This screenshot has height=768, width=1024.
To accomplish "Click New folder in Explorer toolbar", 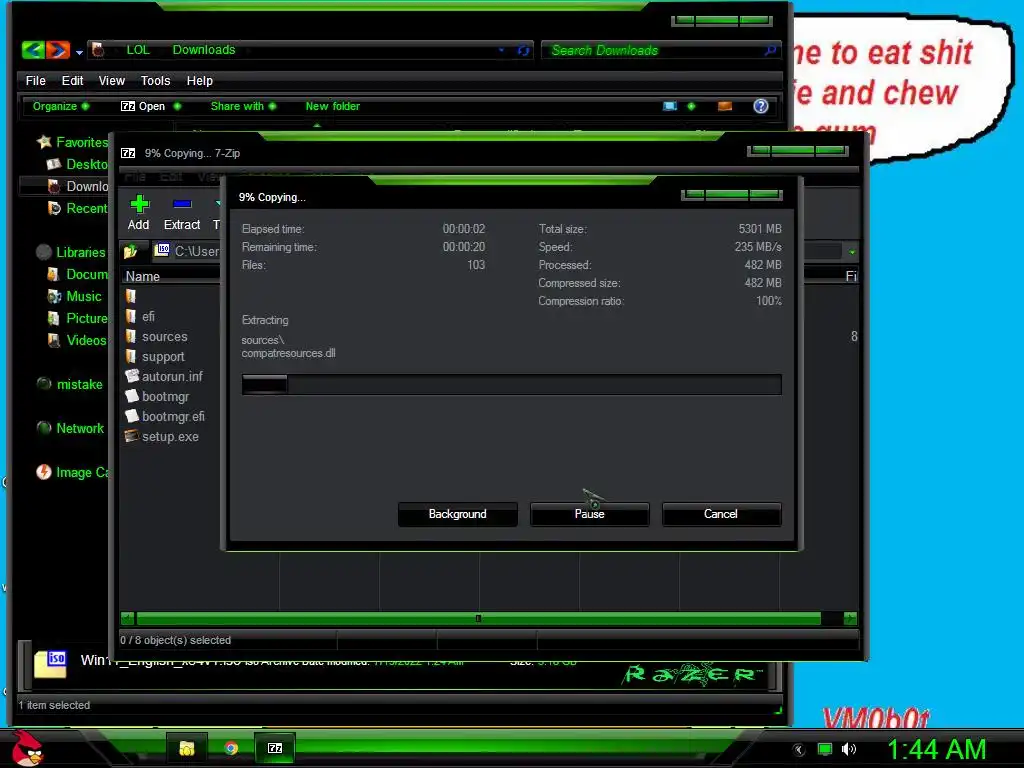I will coord(332,106).
